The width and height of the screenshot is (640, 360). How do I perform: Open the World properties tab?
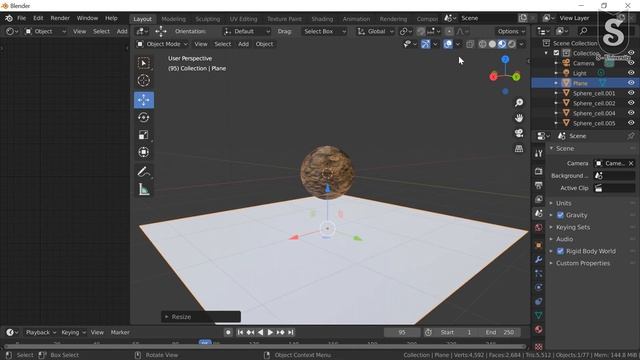(x=538, y=228)
